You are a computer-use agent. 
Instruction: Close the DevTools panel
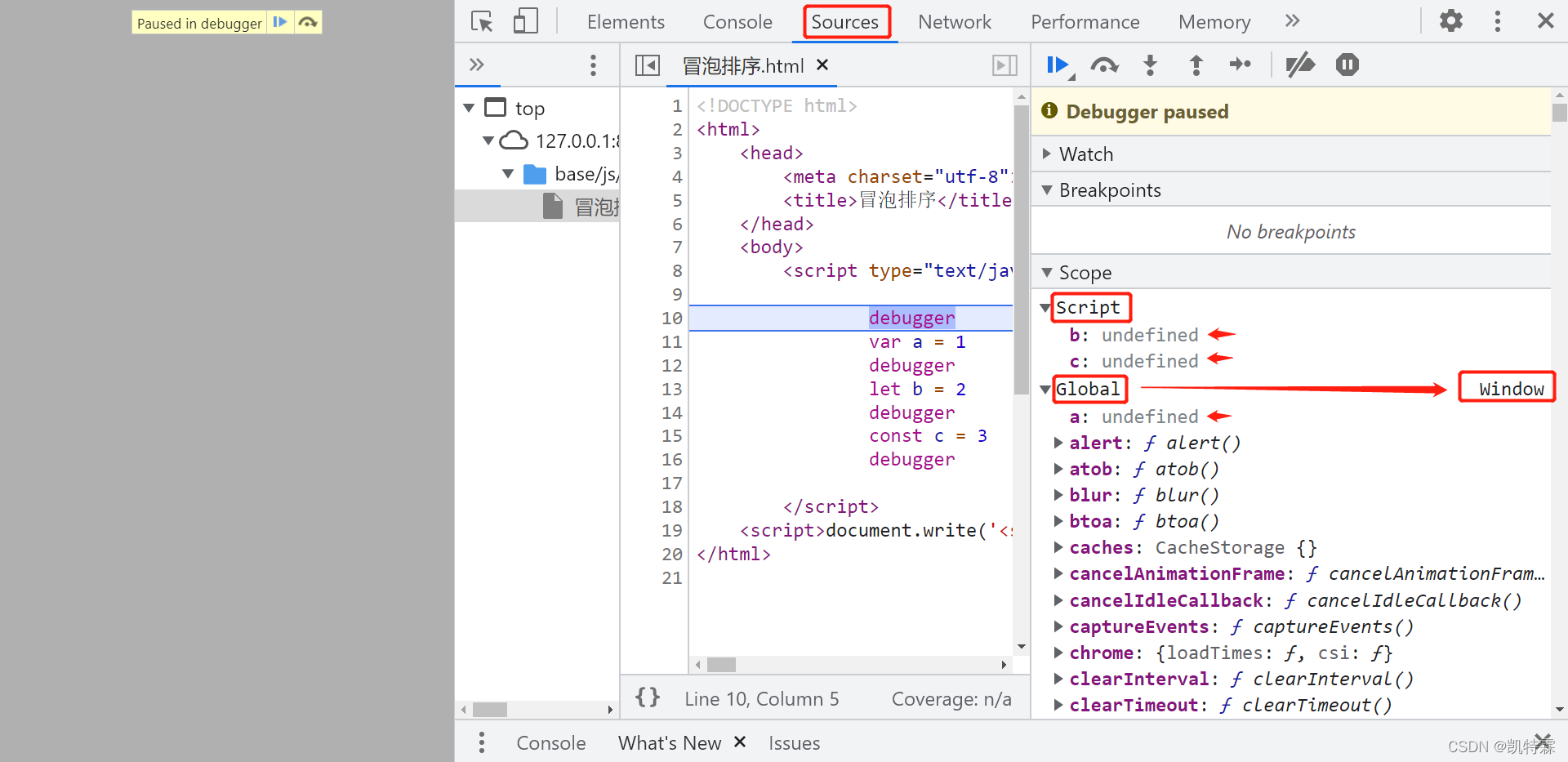point(1545,20)
